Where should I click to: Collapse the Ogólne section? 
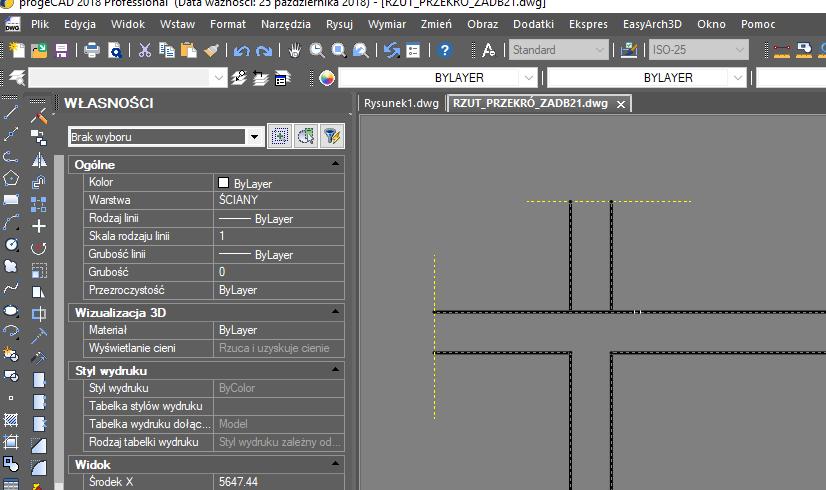coord(335,164)
